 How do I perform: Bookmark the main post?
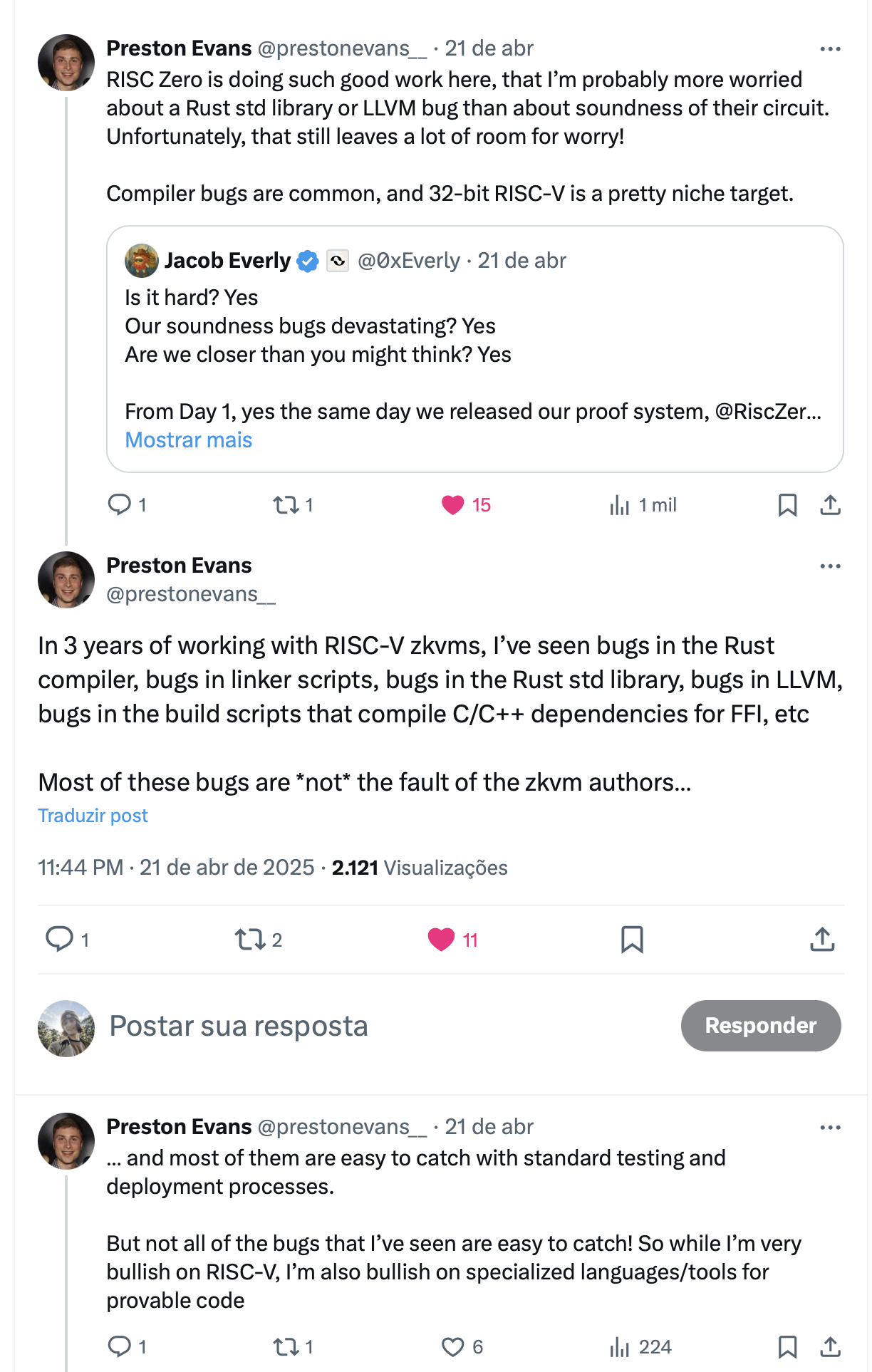pyautogui.click(x=632, y=939)
